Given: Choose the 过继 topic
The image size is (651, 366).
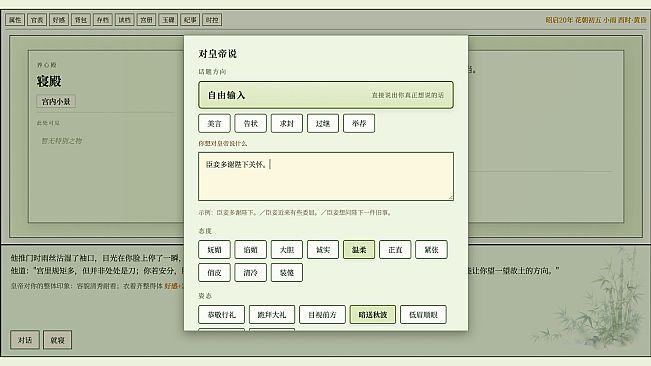Looking at the screenshot, I should point(323,123).
